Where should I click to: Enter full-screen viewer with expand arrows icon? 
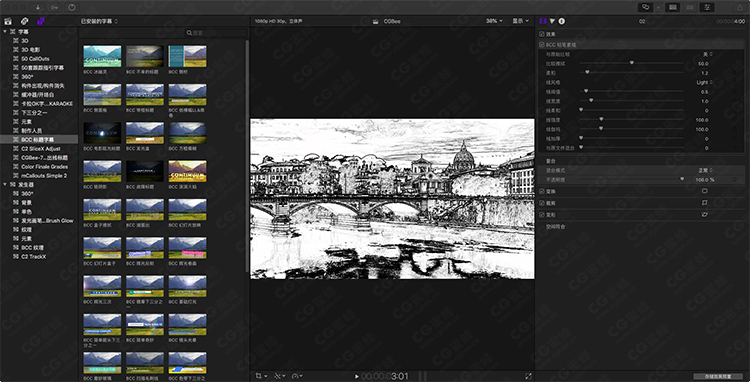[x=528, y=376]
